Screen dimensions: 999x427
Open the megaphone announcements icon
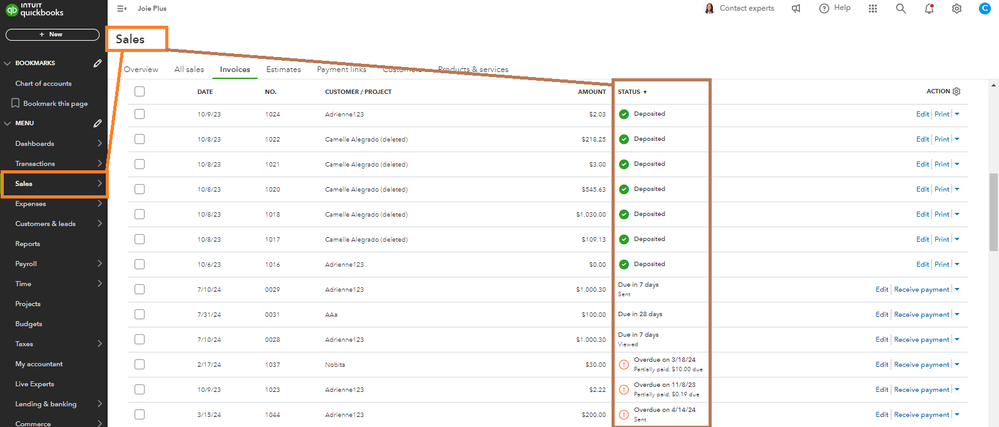796,8
